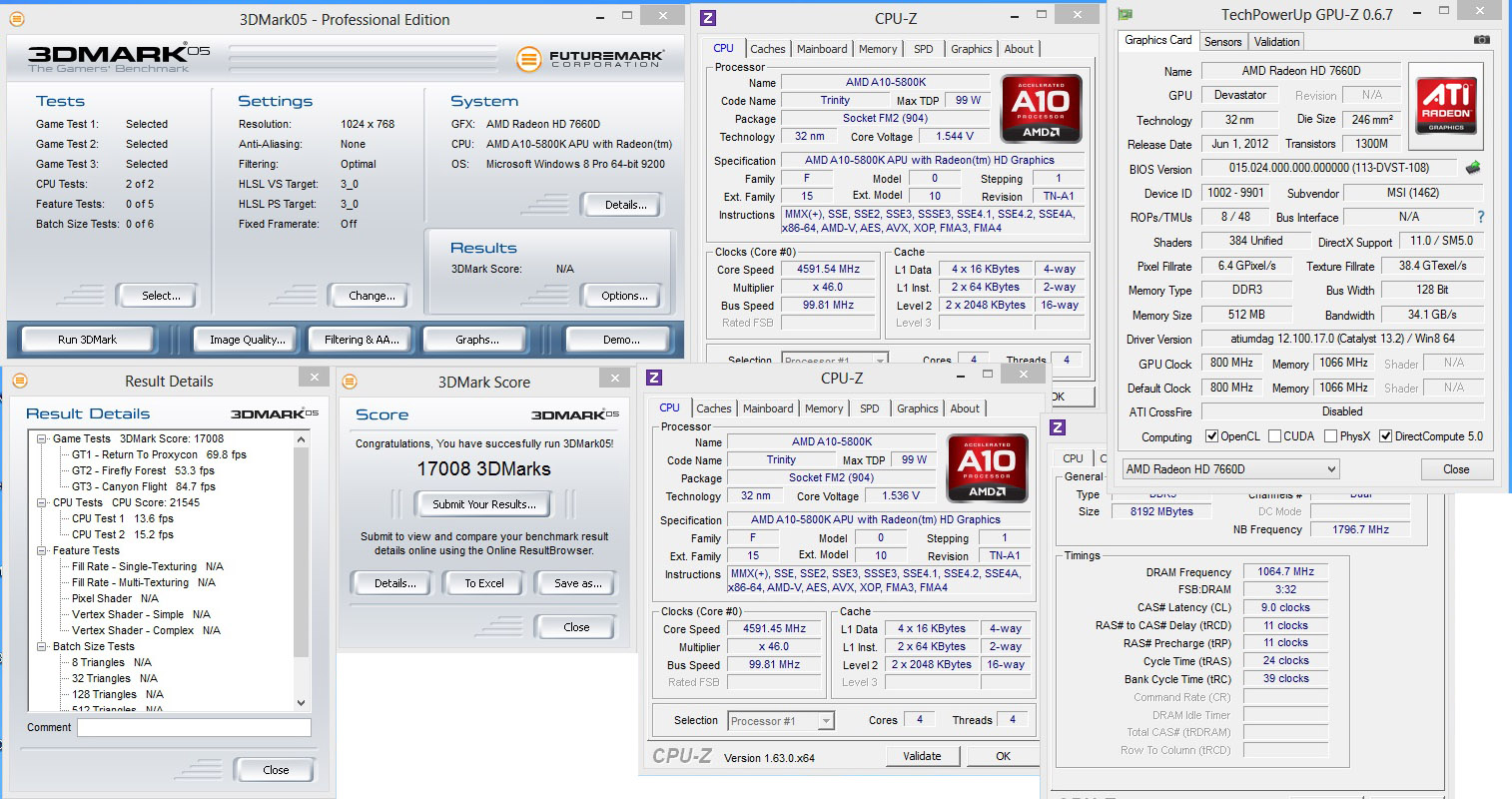
Task: Click the Result Details window title icon
Action: coord(19,381)
